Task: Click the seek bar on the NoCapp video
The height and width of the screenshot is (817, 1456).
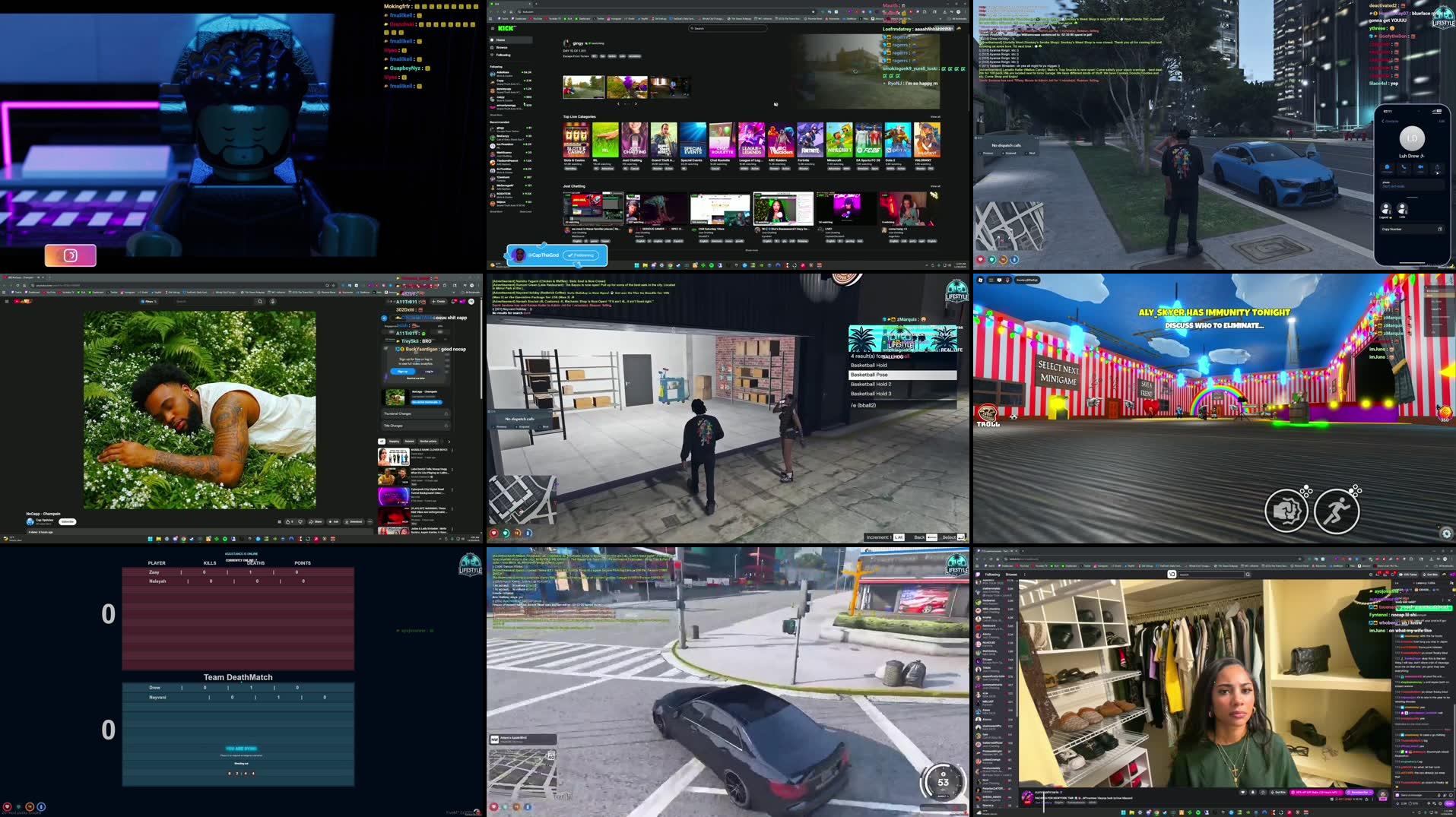Action: click(198, 506)
